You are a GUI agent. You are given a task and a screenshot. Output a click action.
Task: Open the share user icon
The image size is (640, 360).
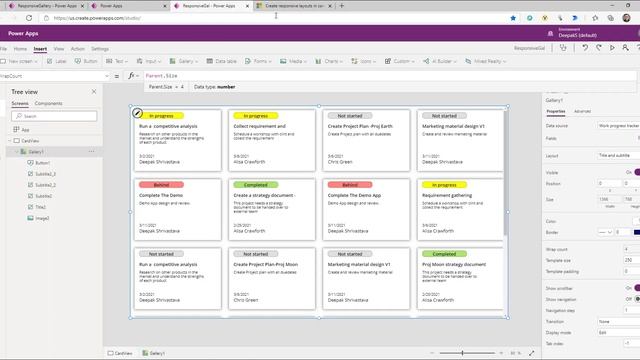click(625, 48)
